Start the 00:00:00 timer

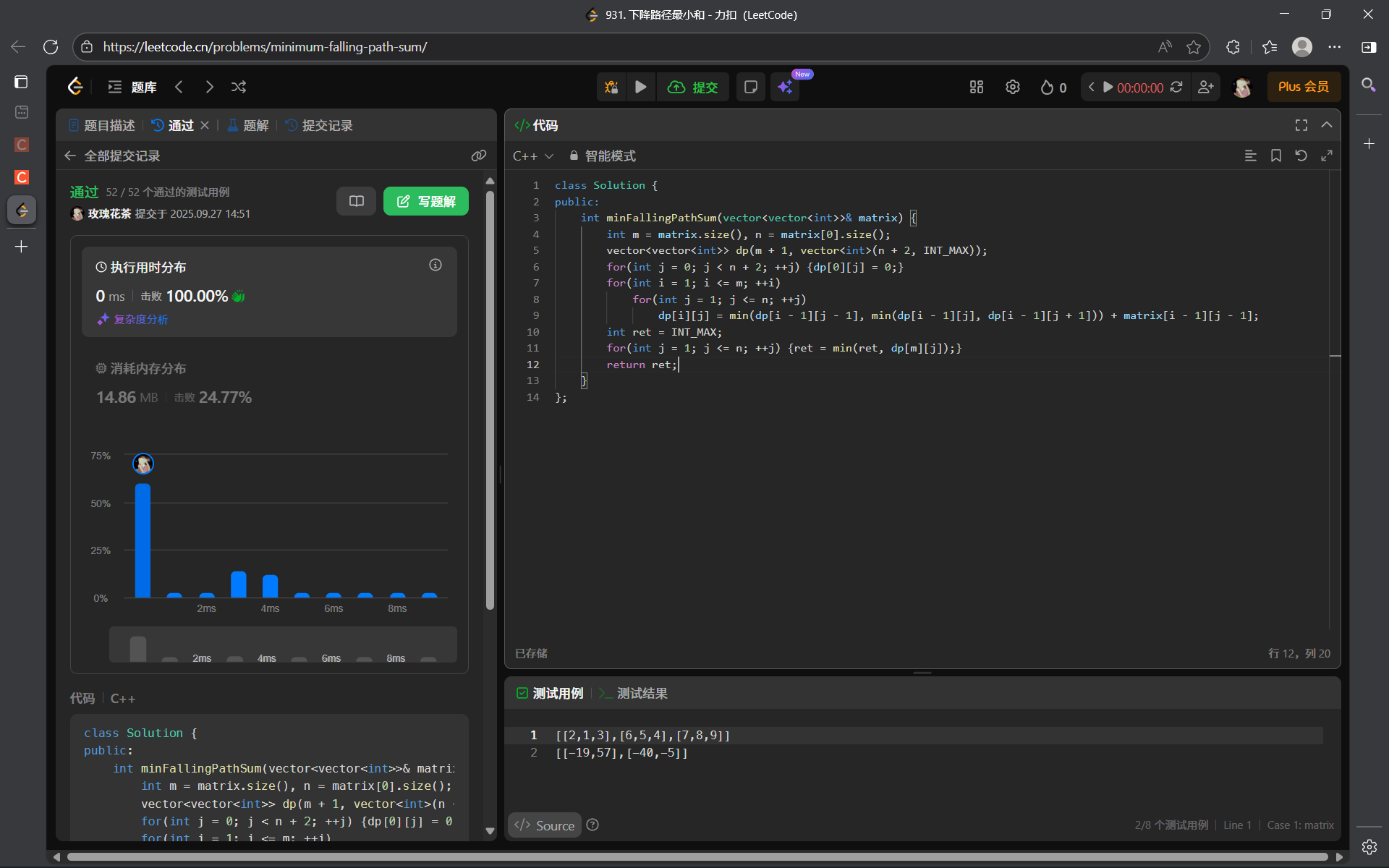tap(1108, 87)
